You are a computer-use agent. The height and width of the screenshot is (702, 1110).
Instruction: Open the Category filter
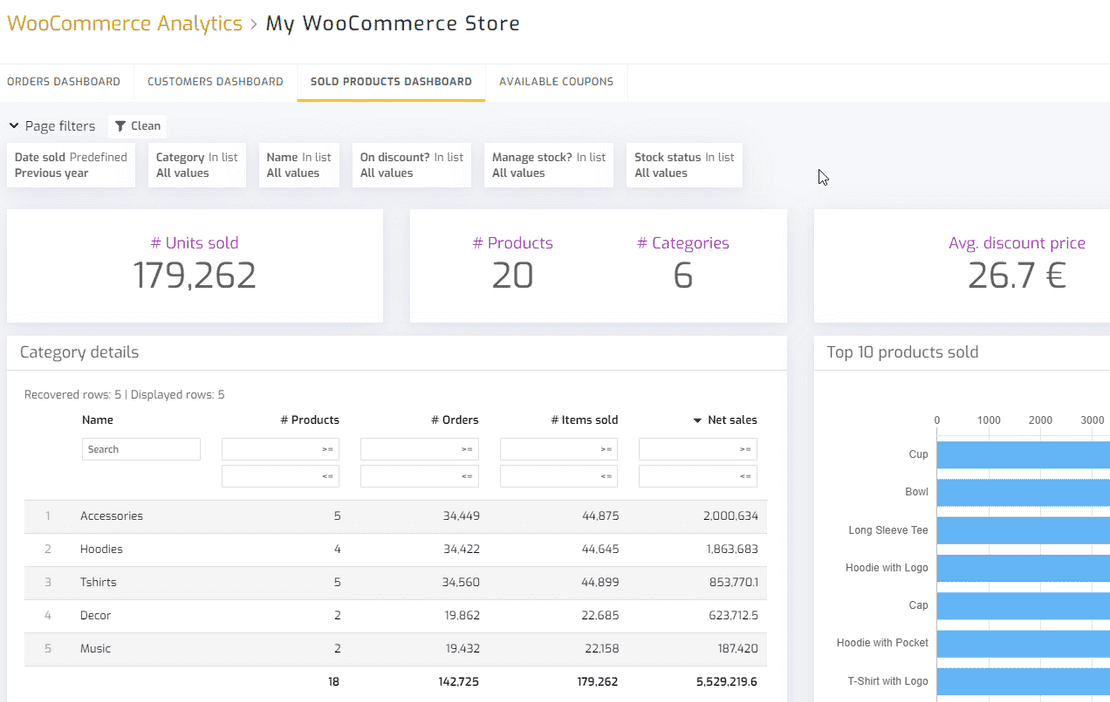click(197, 165)
